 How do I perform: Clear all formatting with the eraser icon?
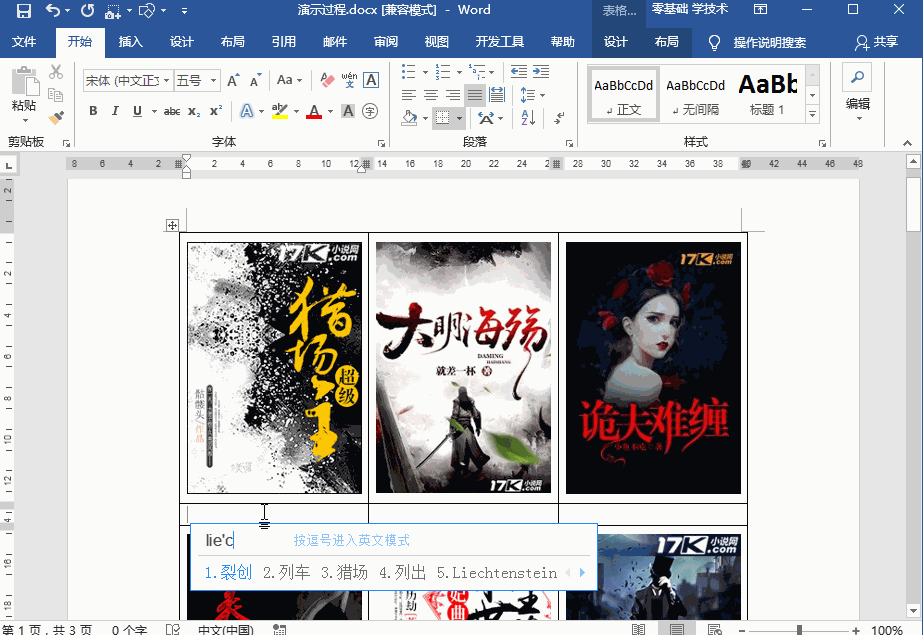[x=327, y=80]
